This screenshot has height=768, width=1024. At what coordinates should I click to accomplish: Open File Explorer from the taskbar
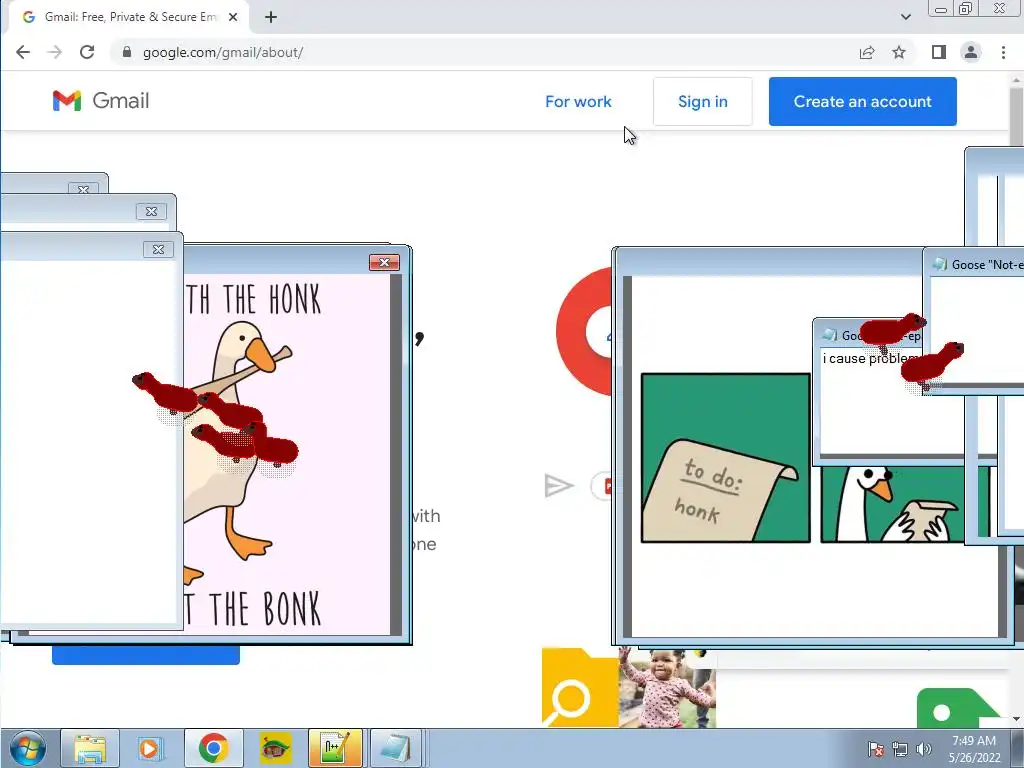coord(90,748)
